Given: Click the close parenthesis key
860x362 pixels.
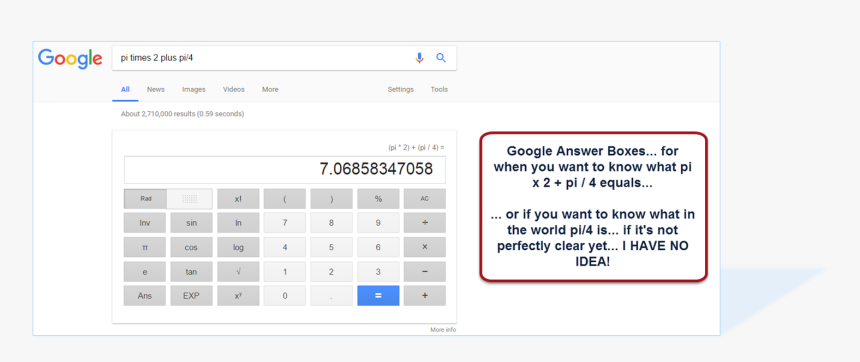Looking at the screenshot, I should coord(331,199).
